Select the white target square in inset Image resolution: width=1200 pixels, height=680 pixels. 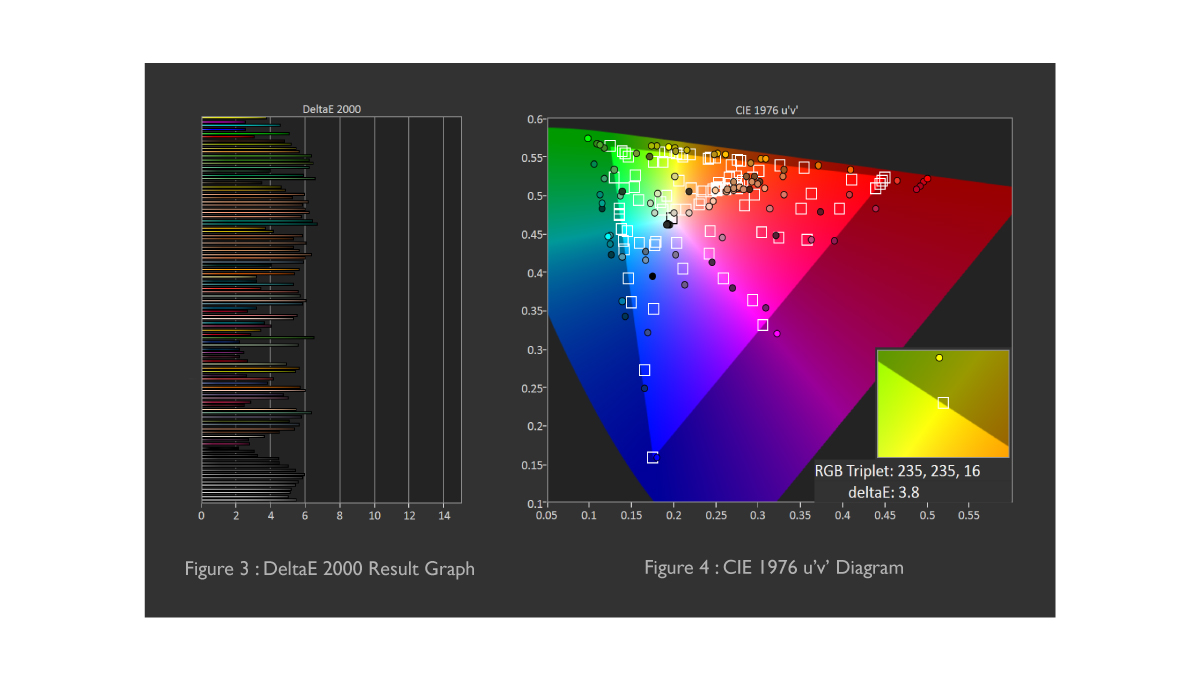click(x=943, y=403)
